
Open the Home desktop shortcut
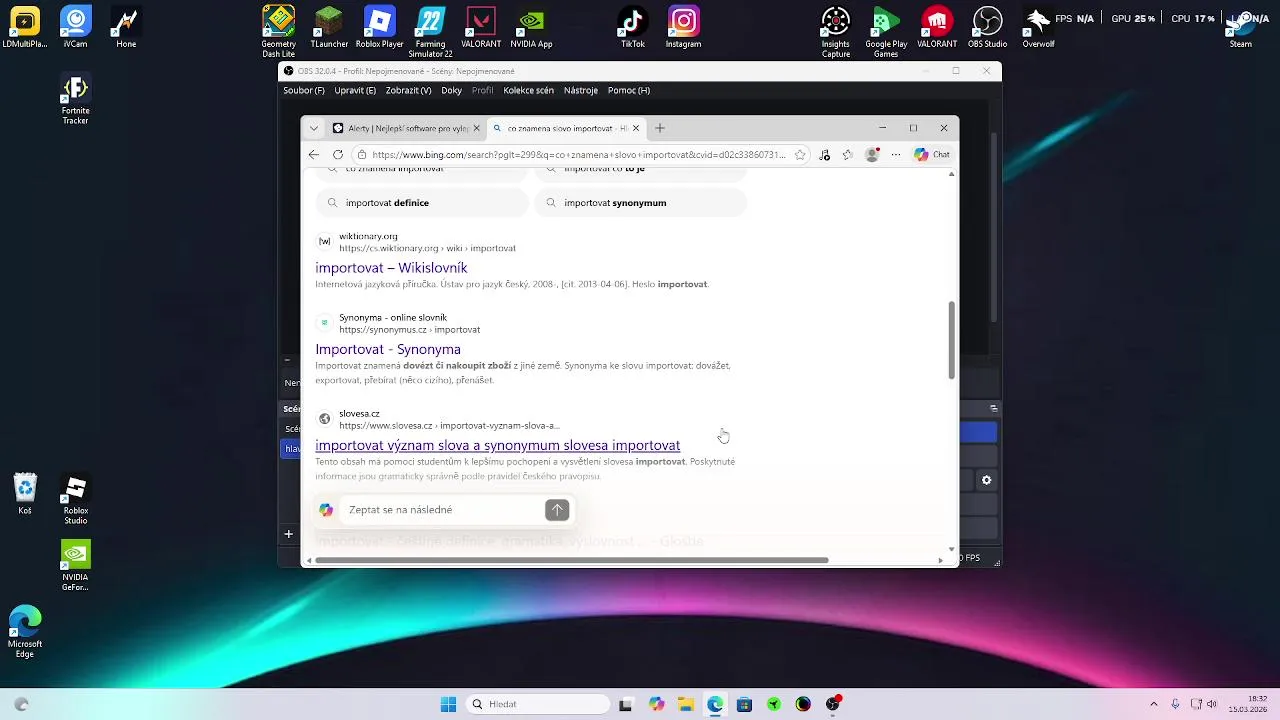point(126,27)
